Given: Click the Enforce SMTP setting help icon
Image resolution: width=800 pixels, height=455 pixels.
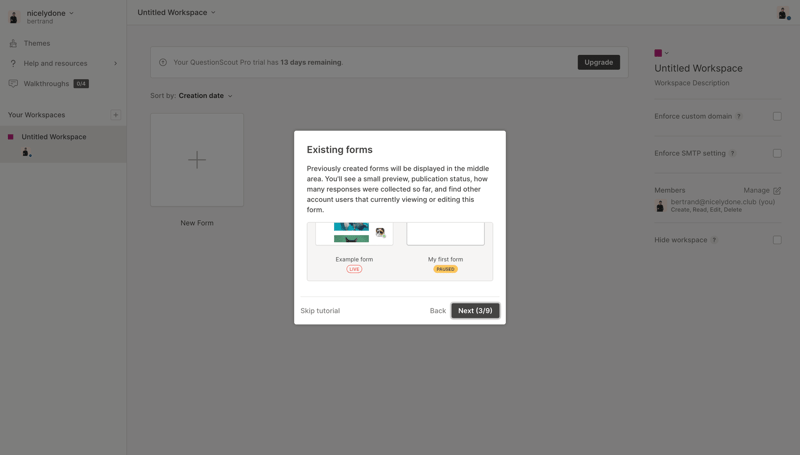Looking at the screenshot, I should coord(732,153).
